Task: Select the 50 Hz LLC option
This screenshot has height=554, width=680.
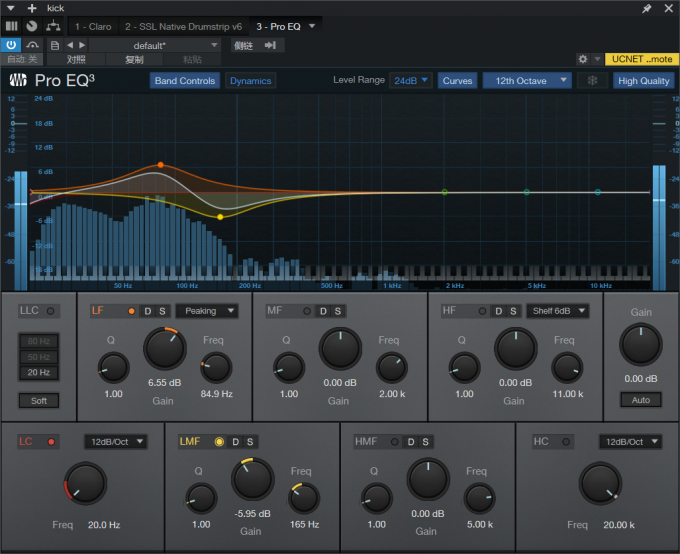Action: pos(39,357)
